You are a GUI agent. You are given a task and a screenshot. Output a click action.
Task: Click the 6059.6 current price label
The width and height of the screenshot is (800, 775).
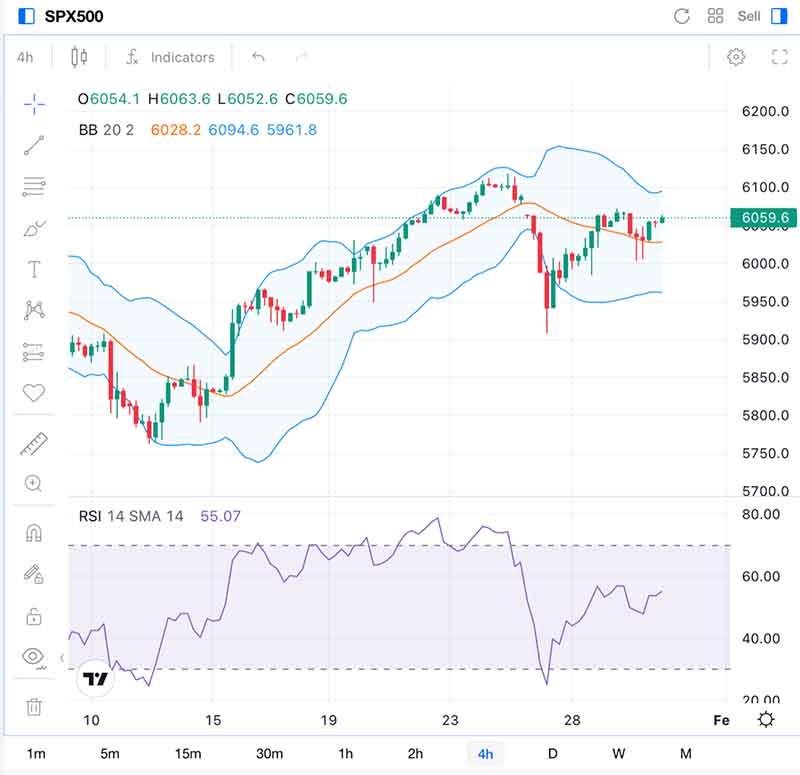(x=765, y=218)
